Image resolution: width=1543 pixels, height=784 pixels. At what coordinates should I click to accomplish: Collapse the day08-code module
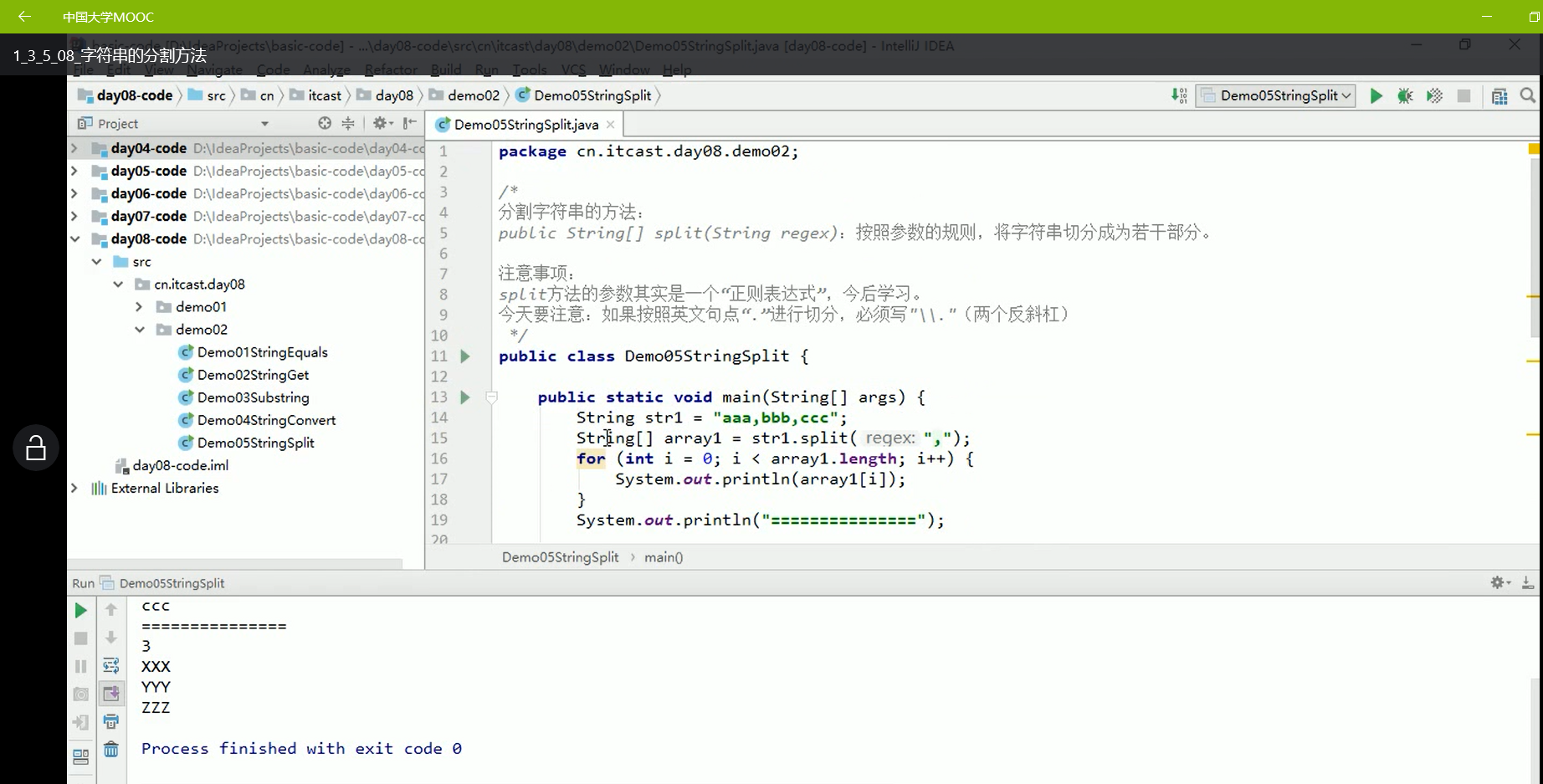pyautogui.click(x=74, y=238)
